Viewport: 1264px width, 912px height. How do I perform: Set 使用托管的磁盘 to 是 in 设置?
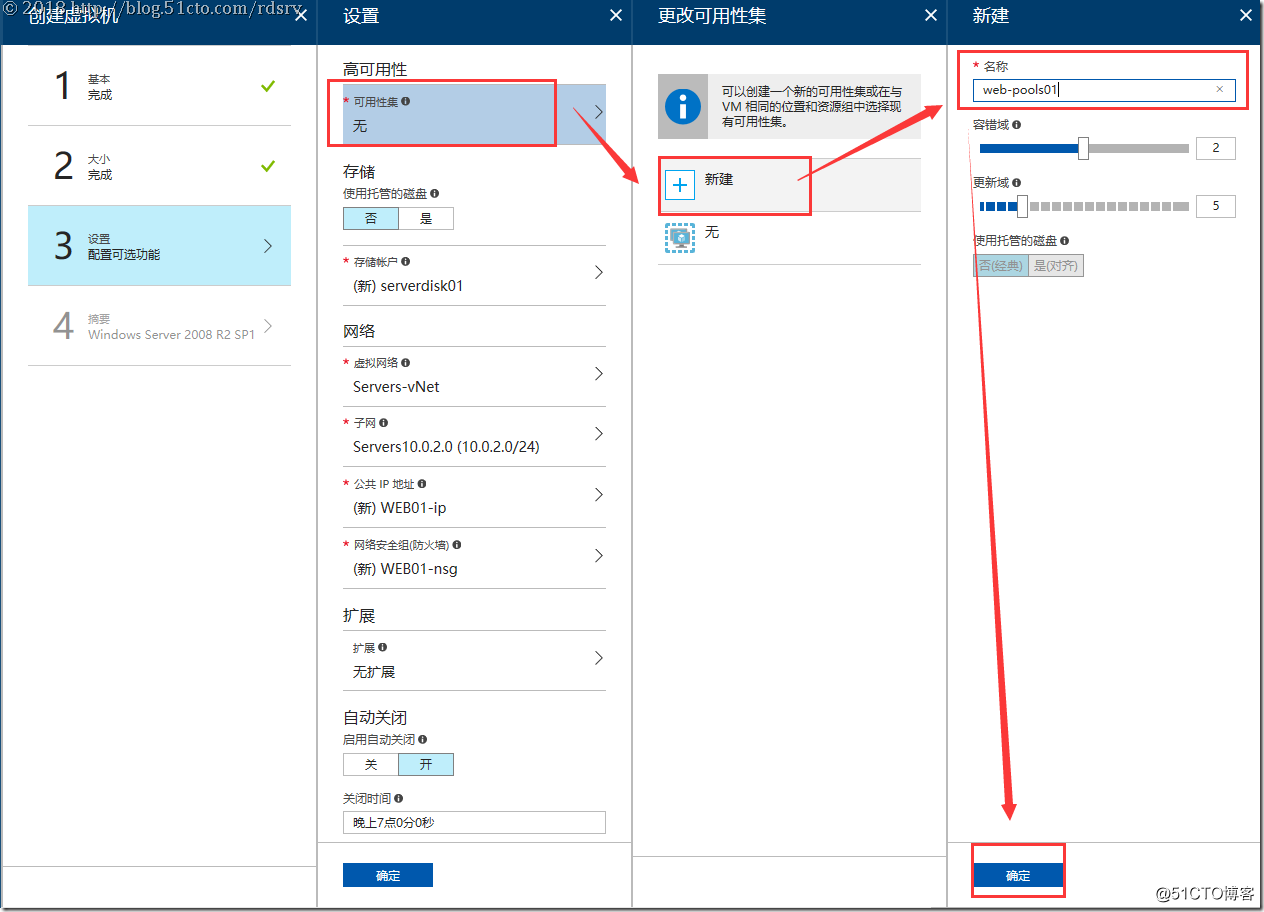click(x=426, y=219)
